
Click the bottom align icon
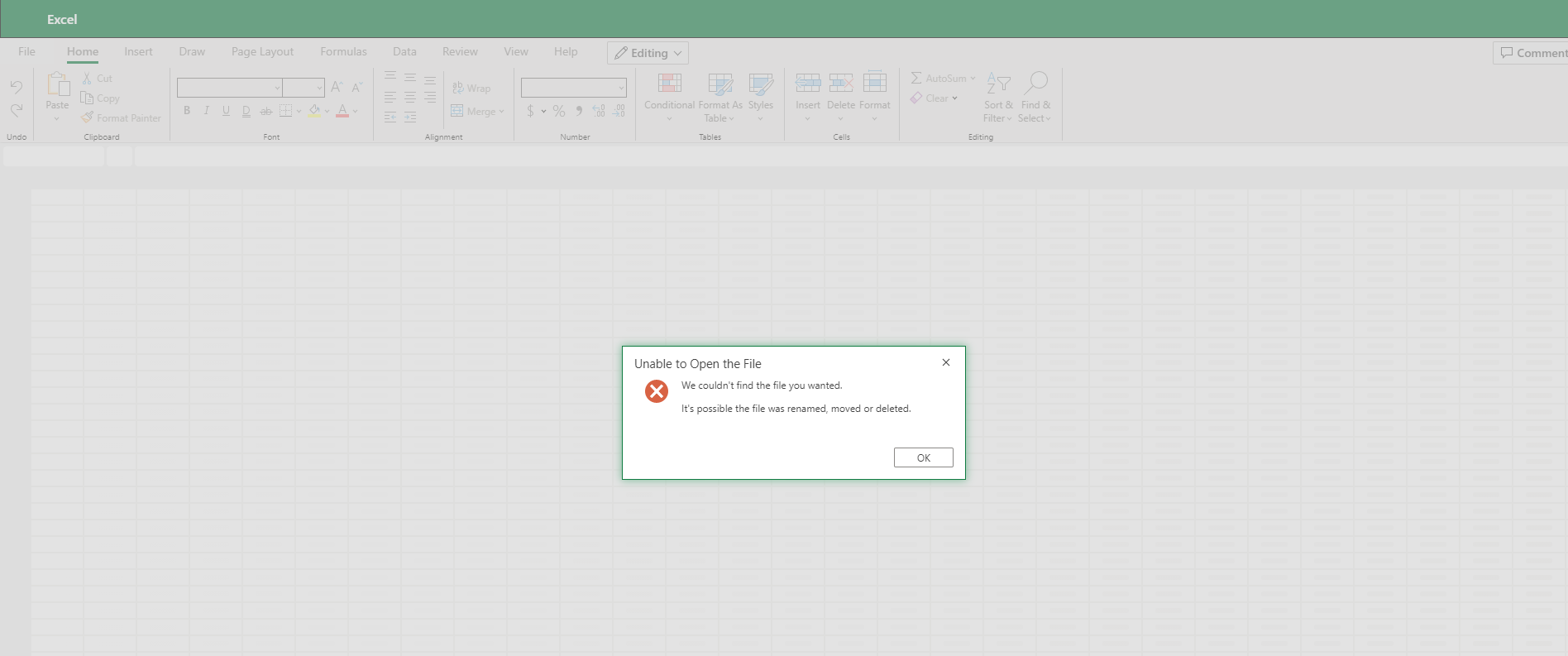(430, 80)
